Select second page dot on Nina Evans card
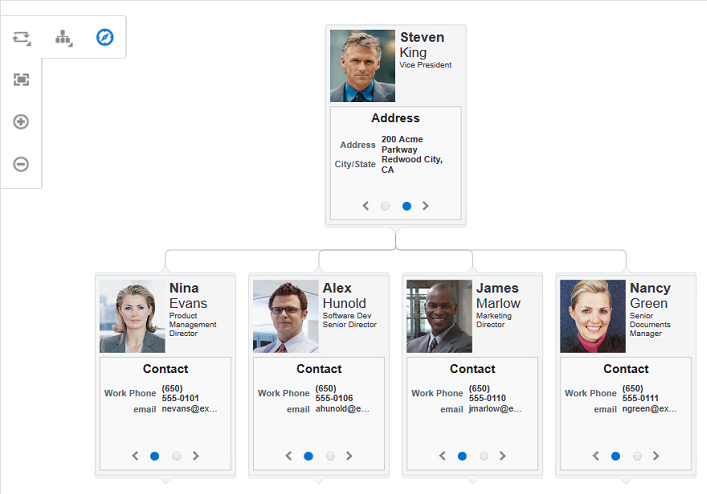 click(177, 456)
